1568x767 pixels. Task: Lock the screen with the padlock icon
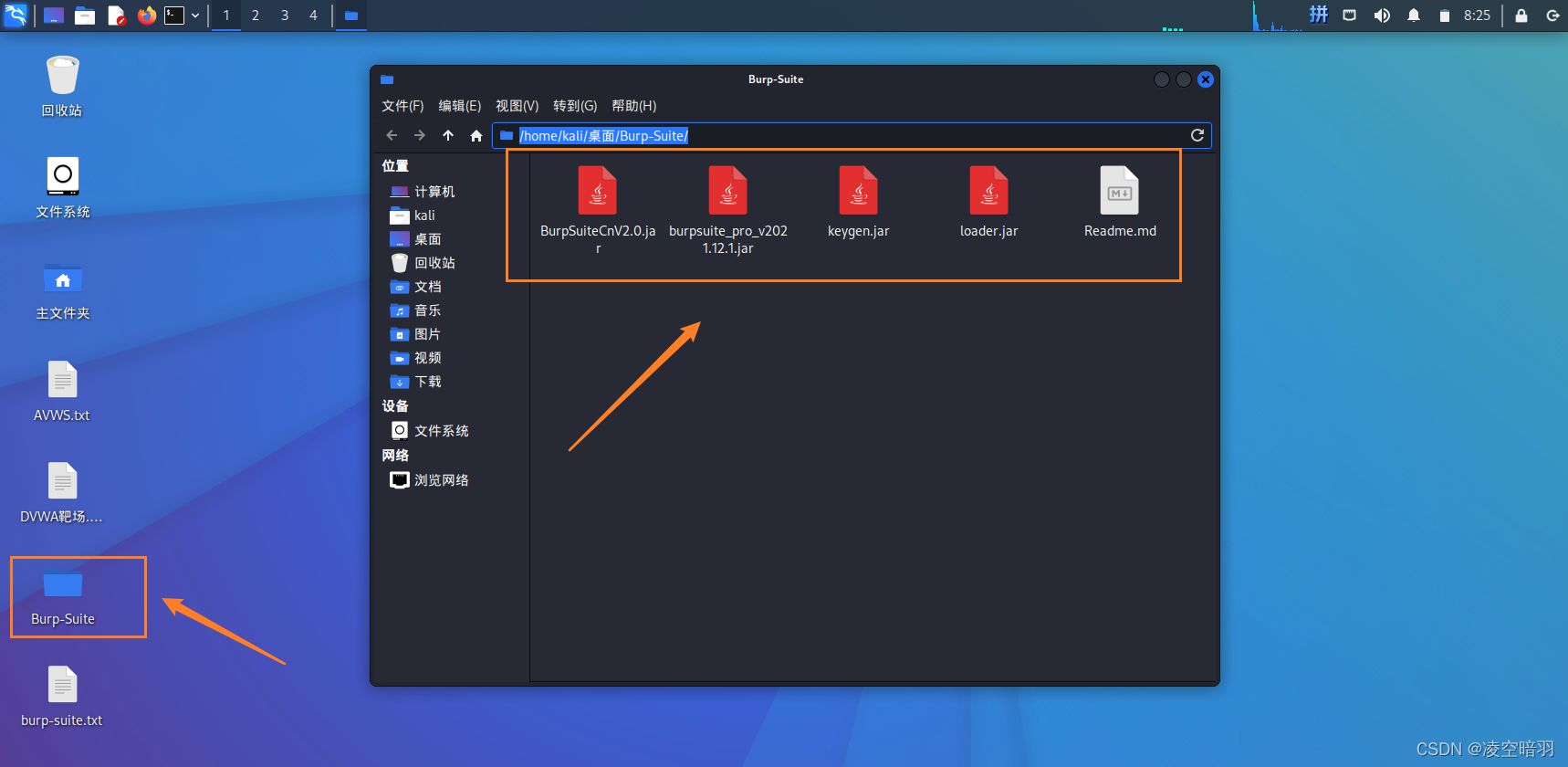pos(1521,16)
